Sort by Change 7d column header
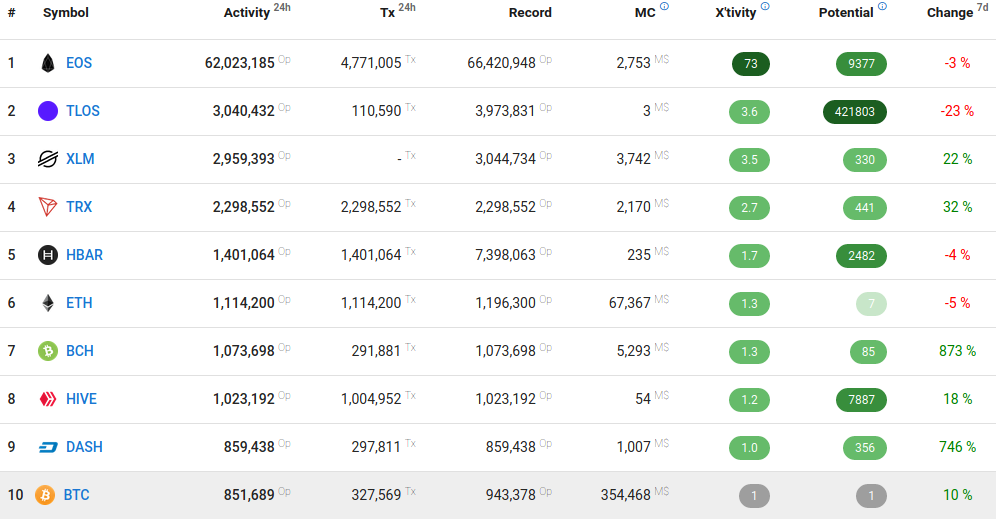The image size is (996, 519). tap(957, 11)
